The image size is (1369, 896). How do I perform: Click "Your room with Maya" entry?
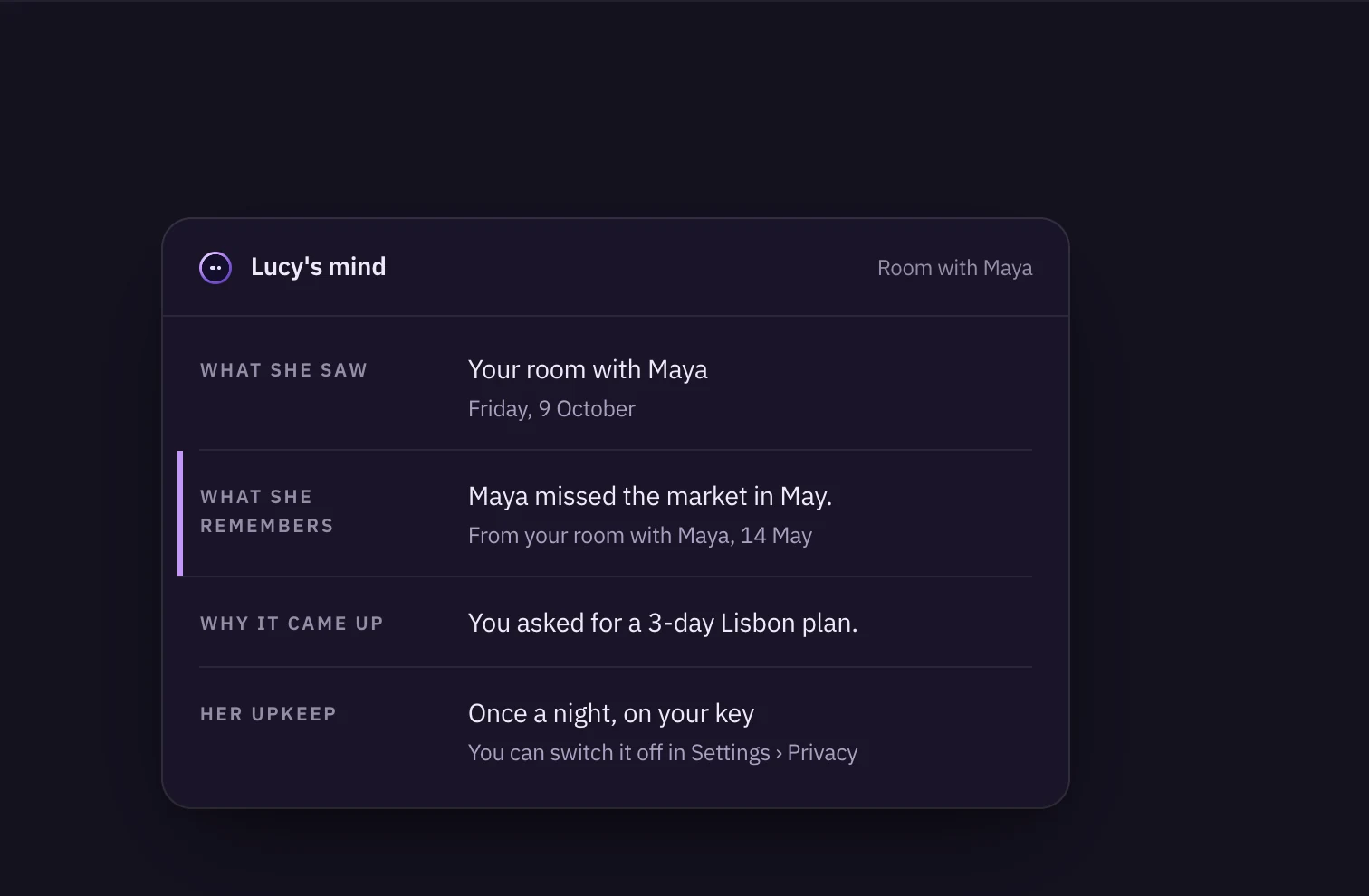point(588,369)
